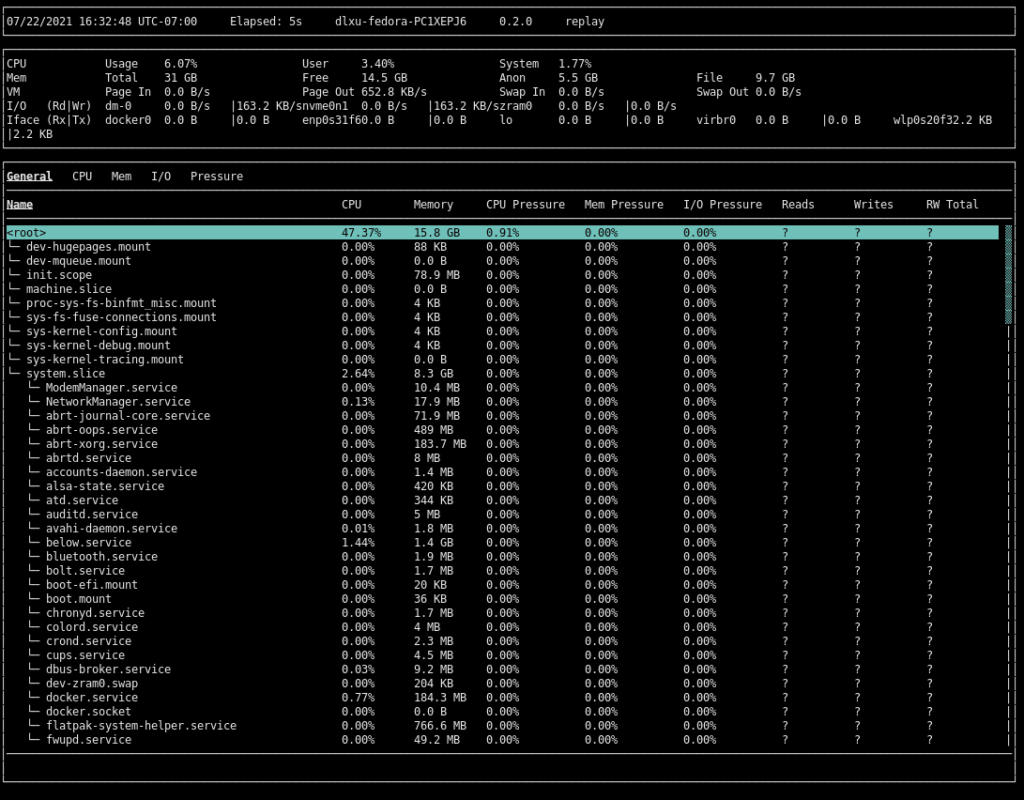Click the vertical scrollbar thumb
Image resolution: width=1024 pixels, height=800 pixels.
click(1008, 274)
